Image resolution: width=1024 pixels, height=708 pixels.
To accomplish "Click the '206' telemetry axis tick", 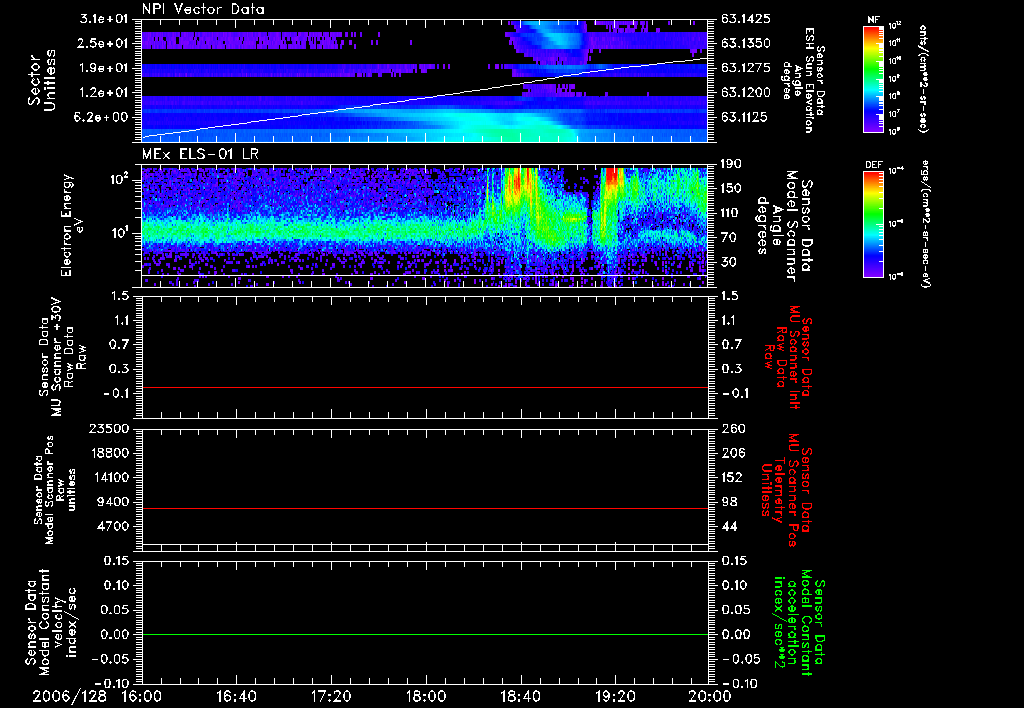I will pos(731,453).
